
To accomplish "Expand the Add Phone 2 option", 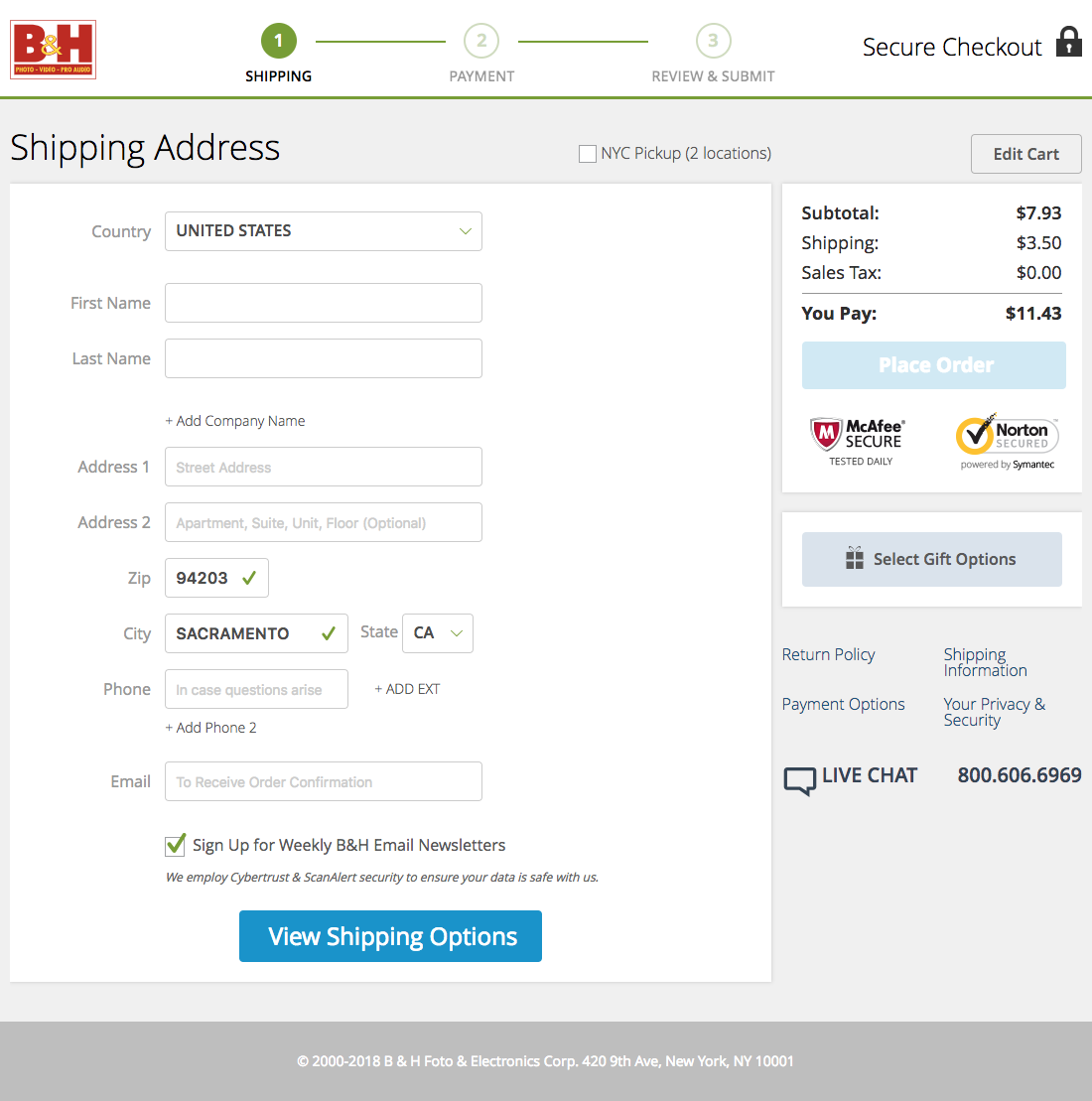I will (x=210, y=727).
